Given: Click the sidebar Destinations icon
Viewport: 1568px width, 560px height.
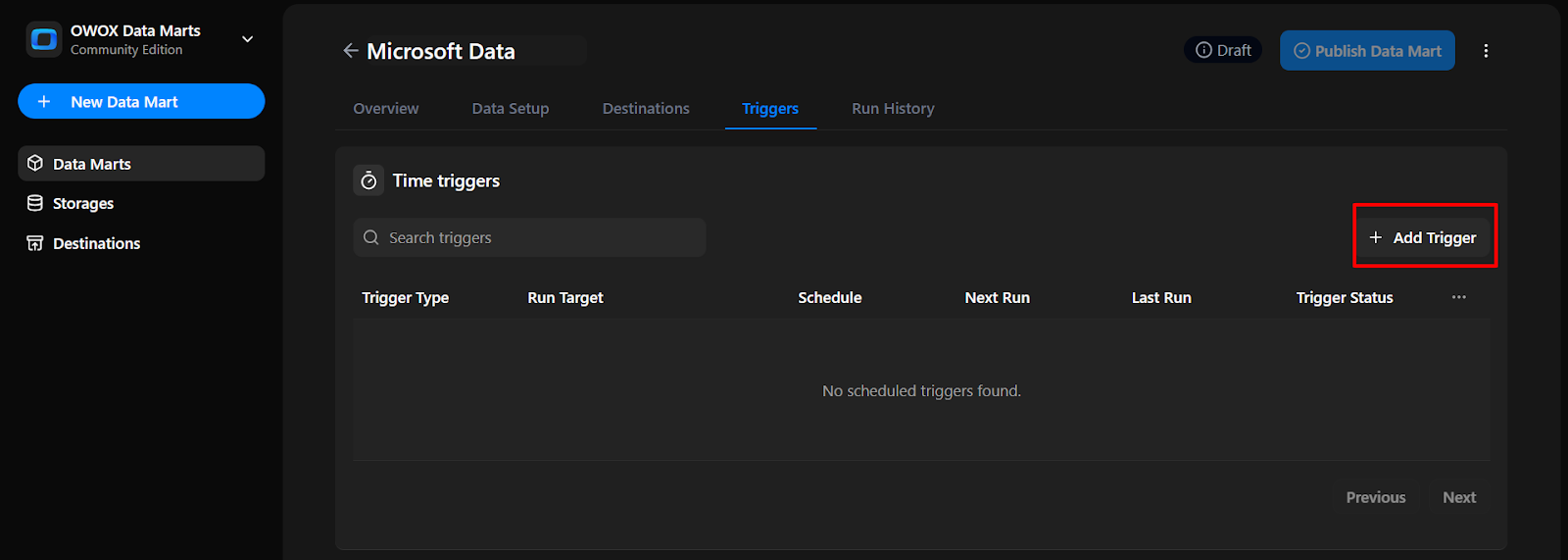Looking at the screenshot, I should [x=35, y=243].
